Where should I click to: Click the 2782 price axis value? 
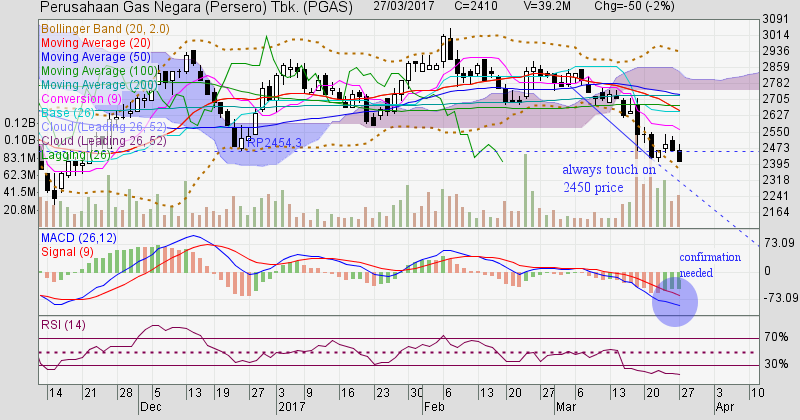click(776, 83)
